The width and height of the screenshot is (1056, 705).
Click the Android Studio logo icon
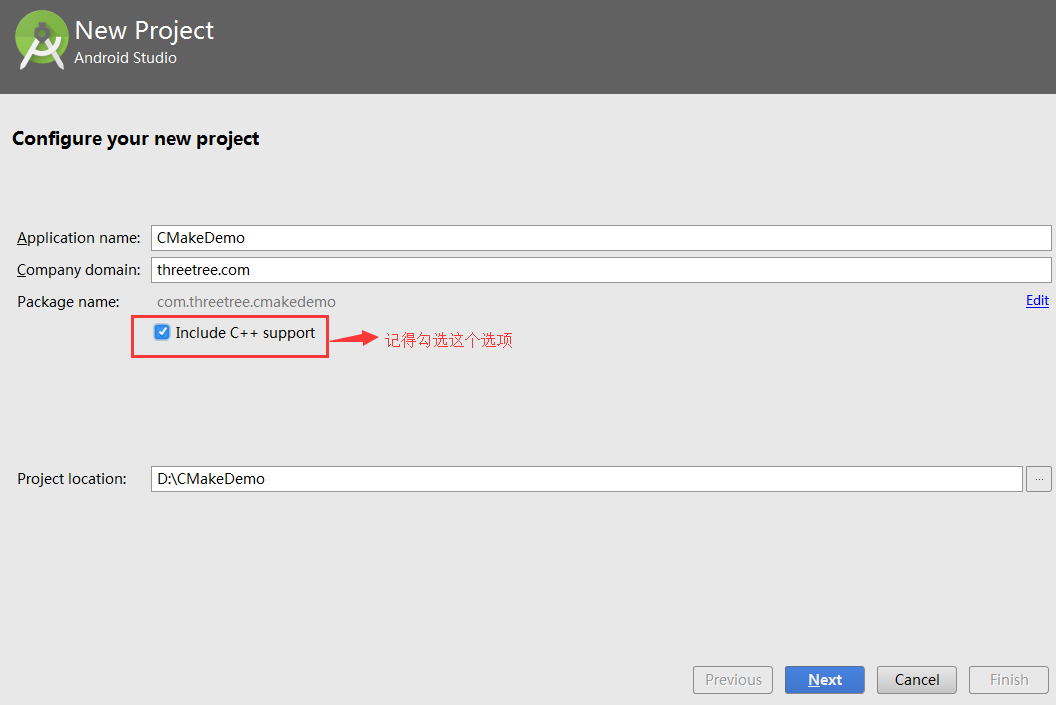[41, 40]
